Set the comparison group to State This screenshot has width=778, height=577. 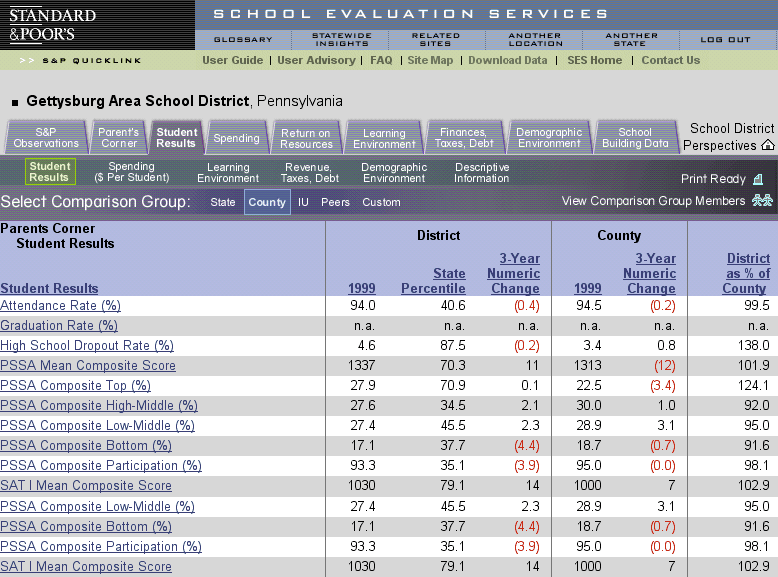223,202
